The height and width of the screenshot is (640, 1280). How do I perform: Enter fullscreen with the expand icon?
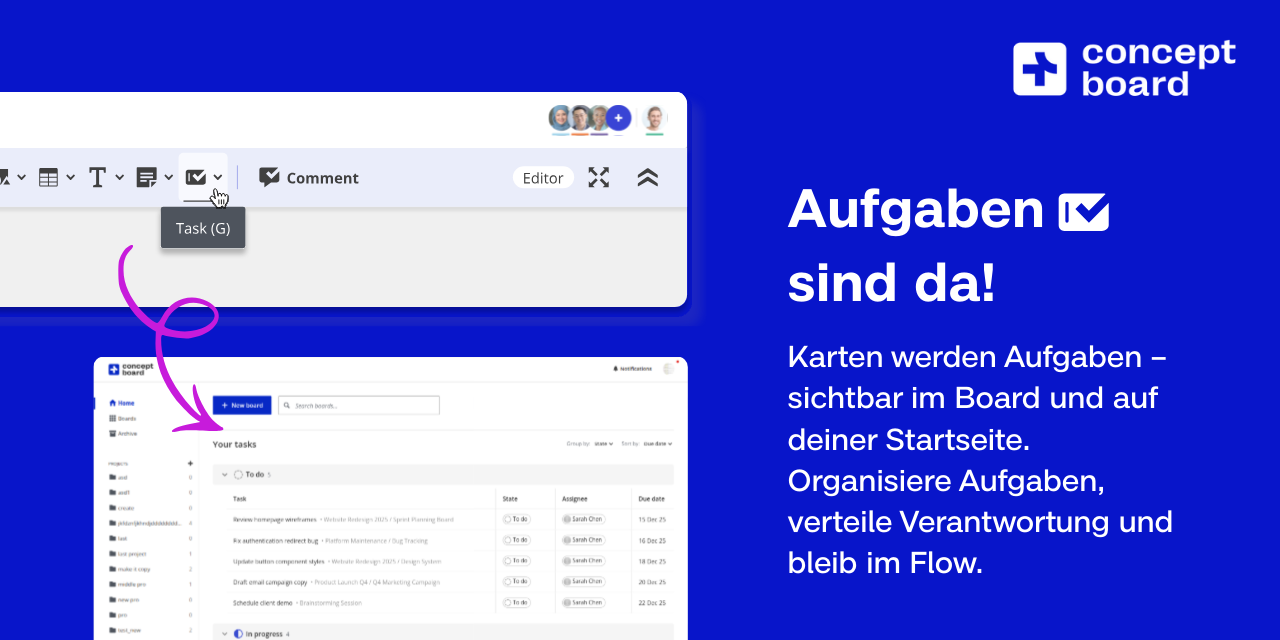[x=599, y=177]
